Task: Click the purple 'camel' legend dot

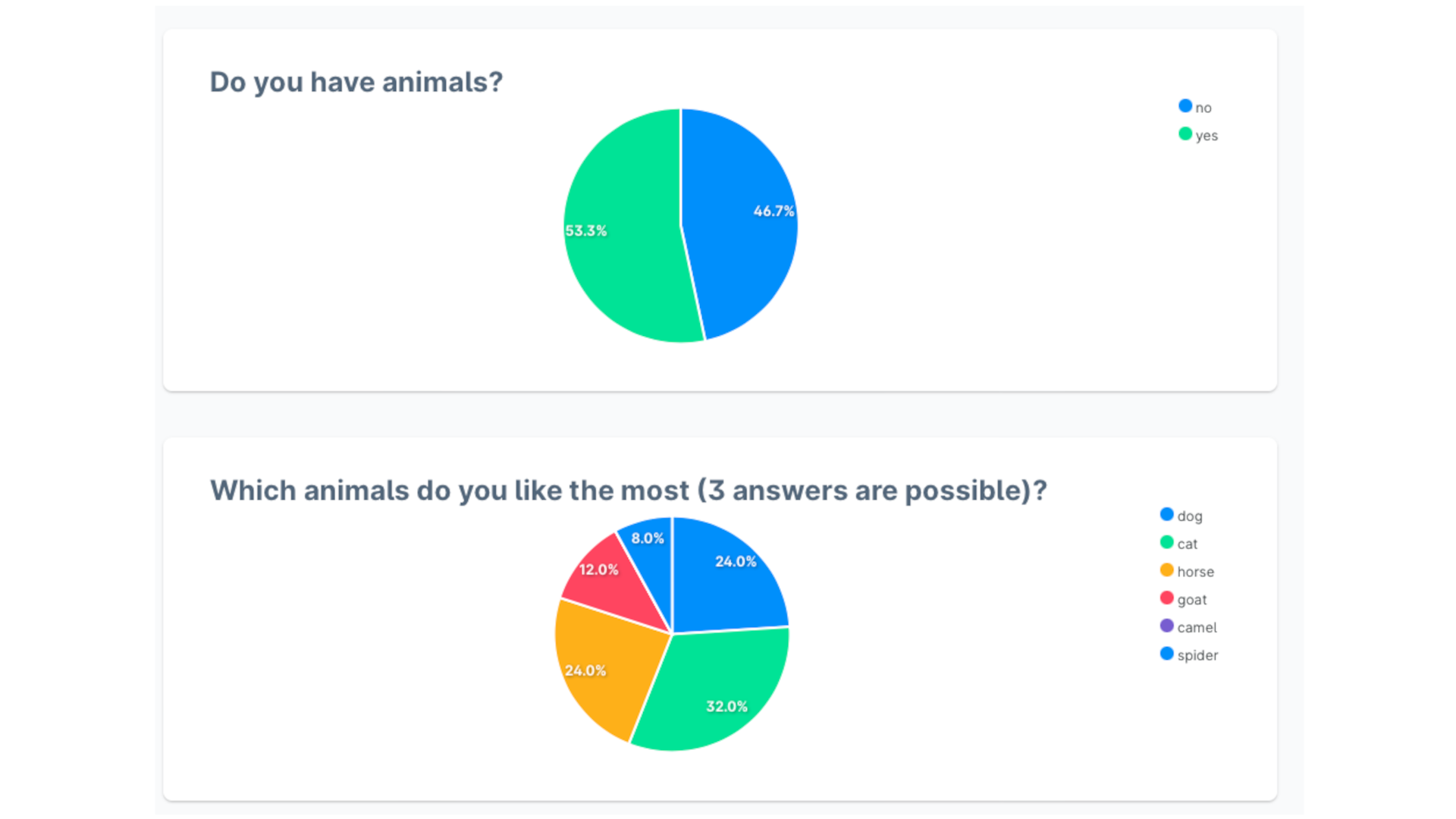Action: 1167,626
